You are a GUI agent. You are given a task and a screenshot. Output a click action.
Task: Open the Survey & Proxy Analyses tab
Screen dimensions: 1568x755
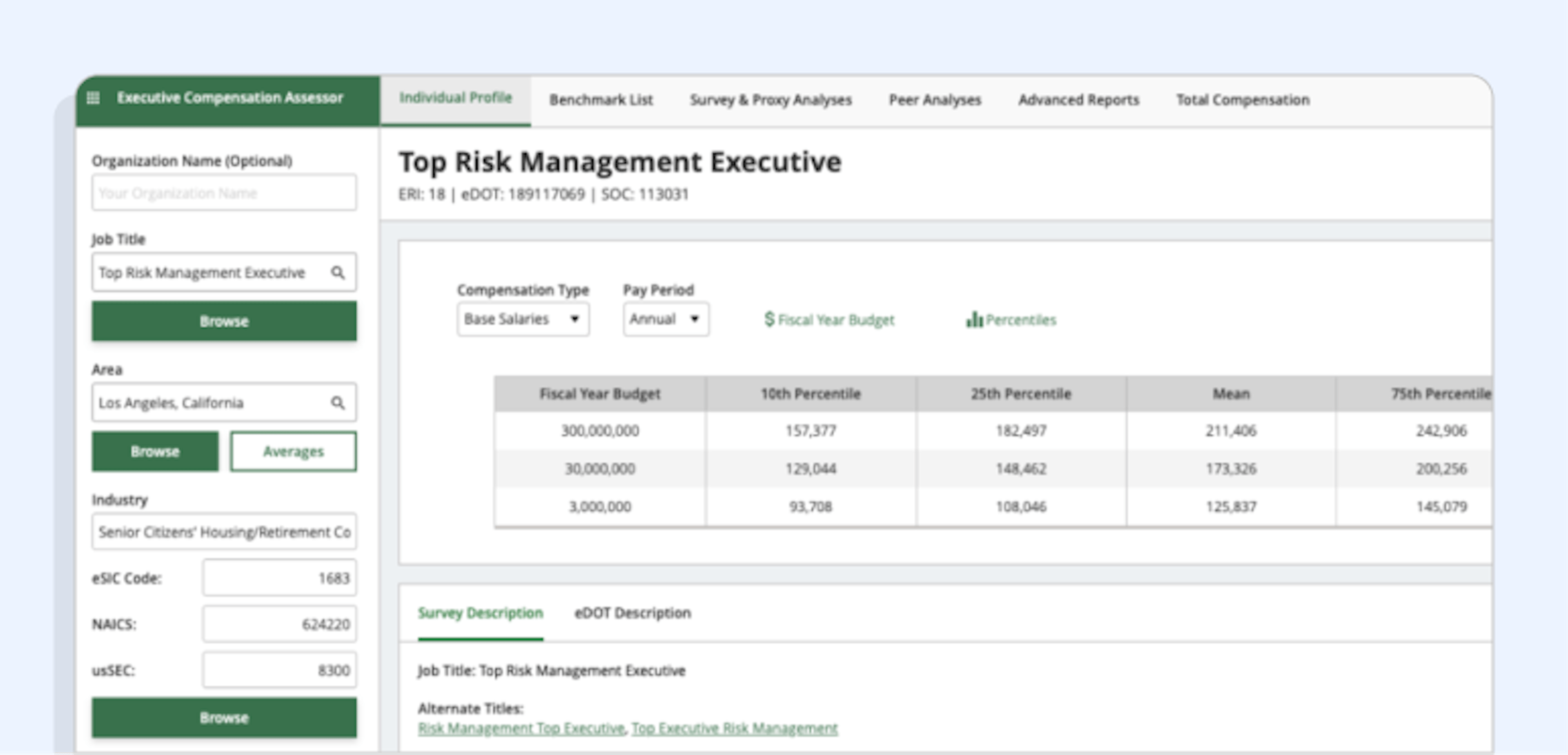770,100
